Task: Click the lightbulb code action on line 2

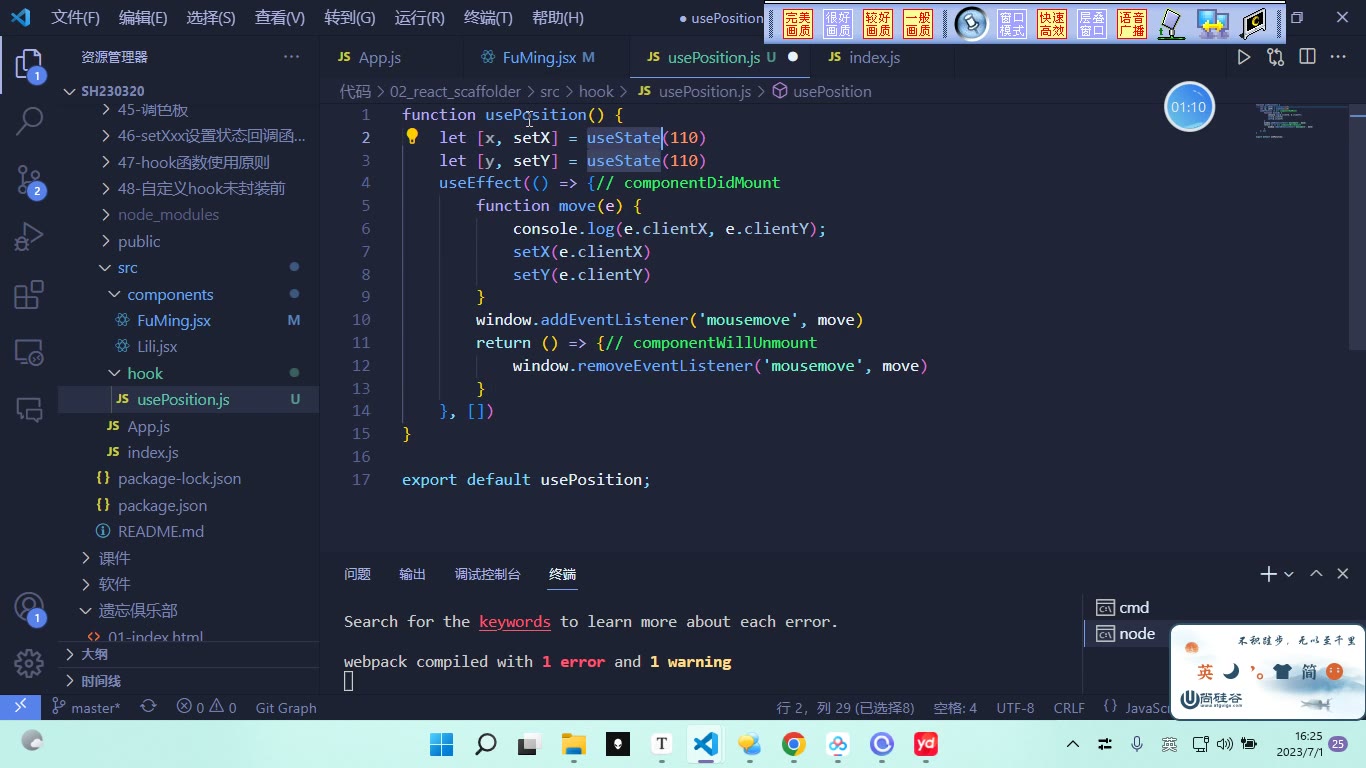Action: pyautogui.click(x=411, y=137)
